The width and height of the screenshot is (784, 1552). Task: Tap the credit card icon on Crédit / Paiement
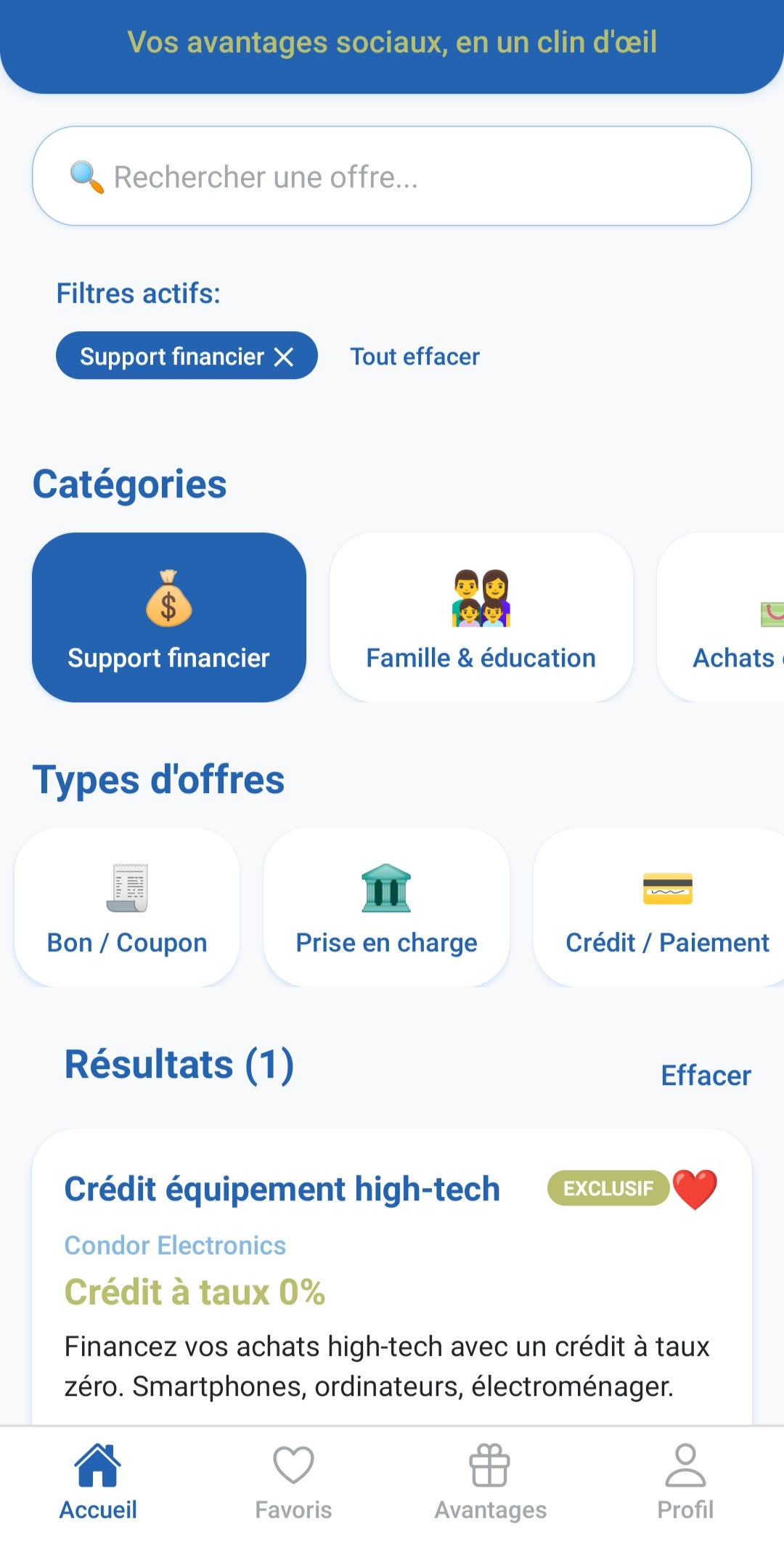667,887
